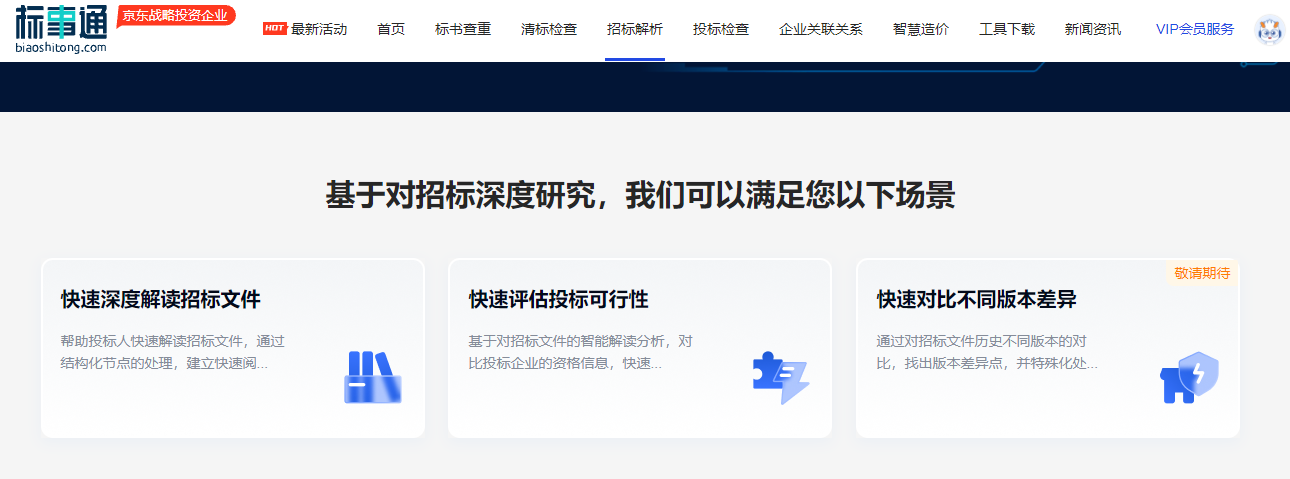
Task: Click the shield house icon in 快速对比不同版本差异 card
Action: [x=1189, y=377]
